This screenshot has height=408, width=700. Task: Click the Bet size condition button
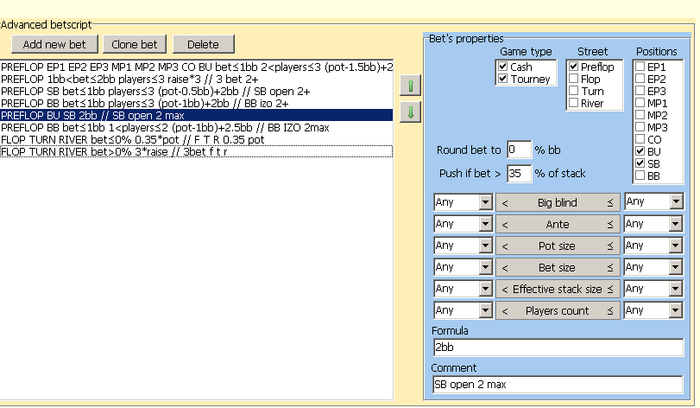click(558, 267)
